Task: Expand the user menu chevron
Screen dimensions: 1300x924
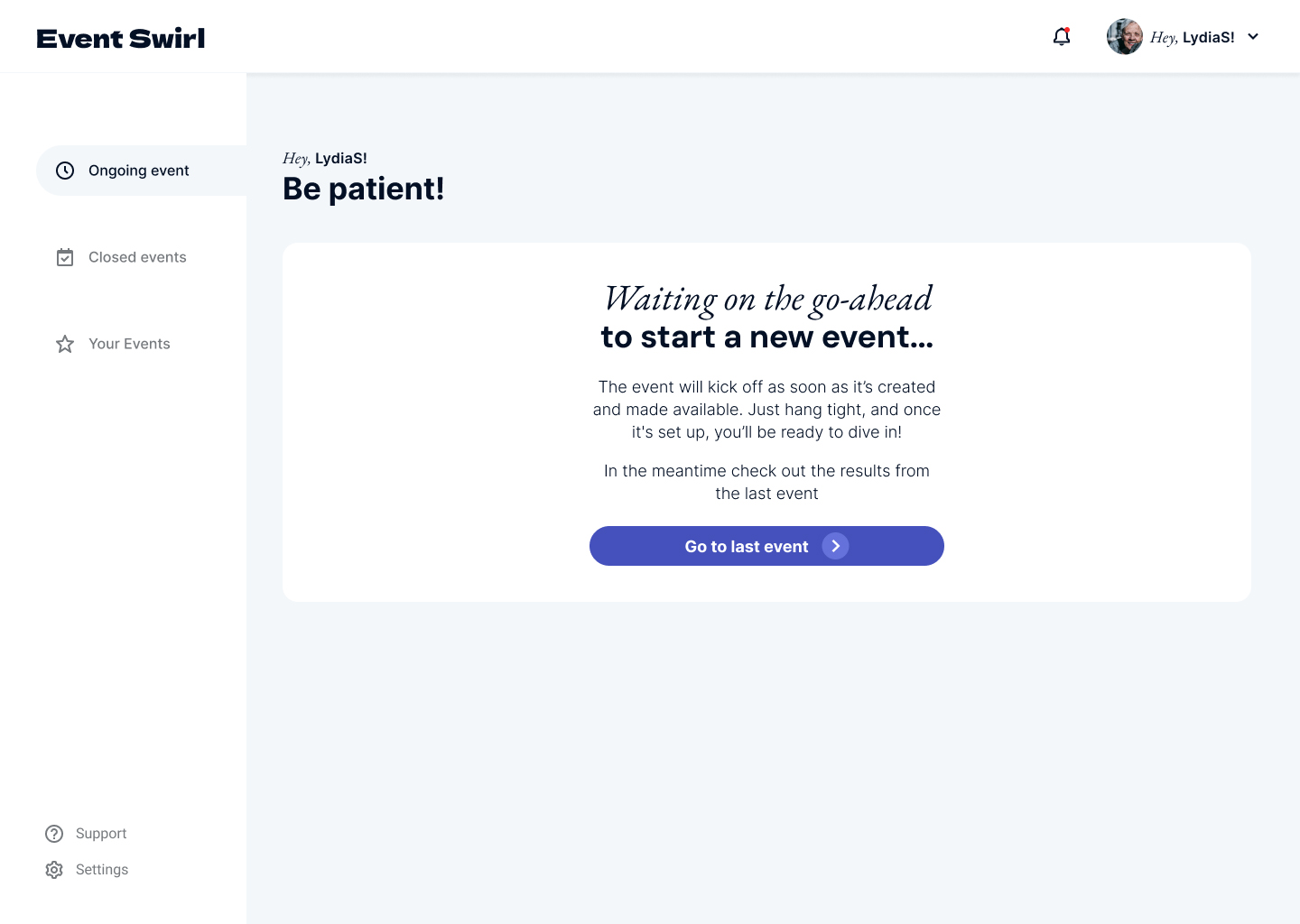Action: pyautogui.click(x=1253, y=37)
